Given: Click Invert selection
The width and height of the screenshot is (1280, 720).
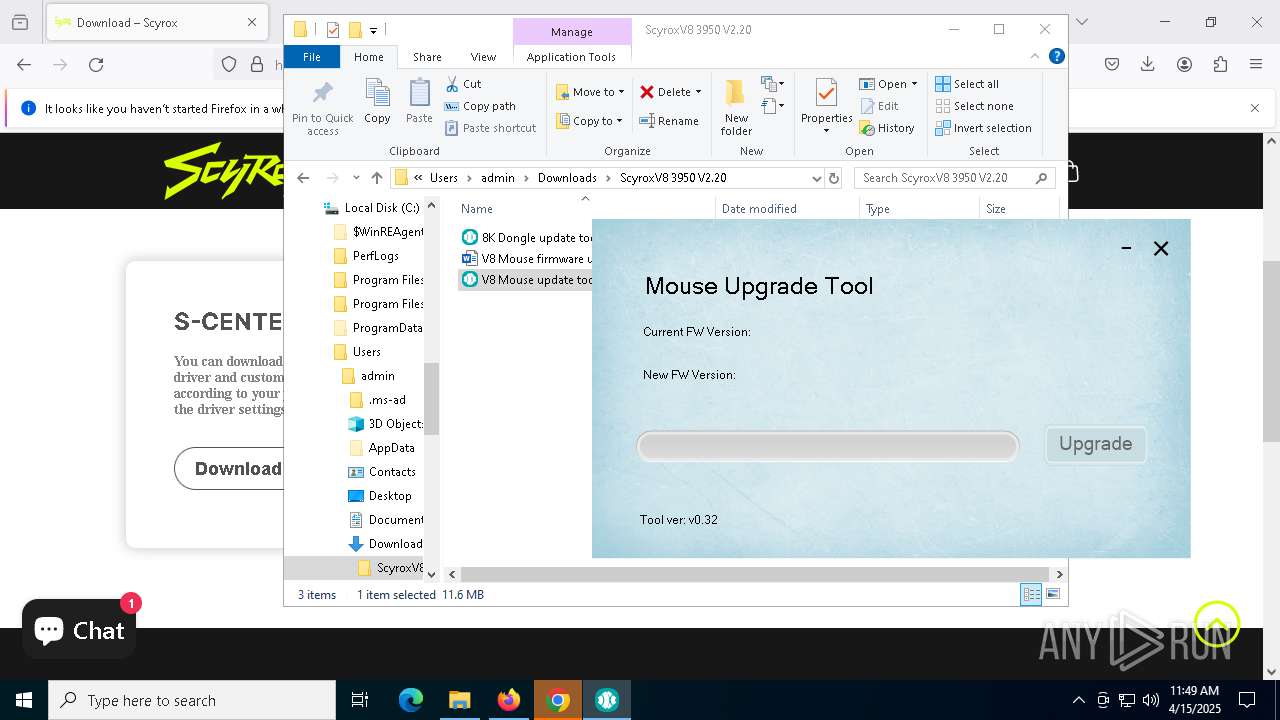Looking at the screenshot, I should (984, 128).
